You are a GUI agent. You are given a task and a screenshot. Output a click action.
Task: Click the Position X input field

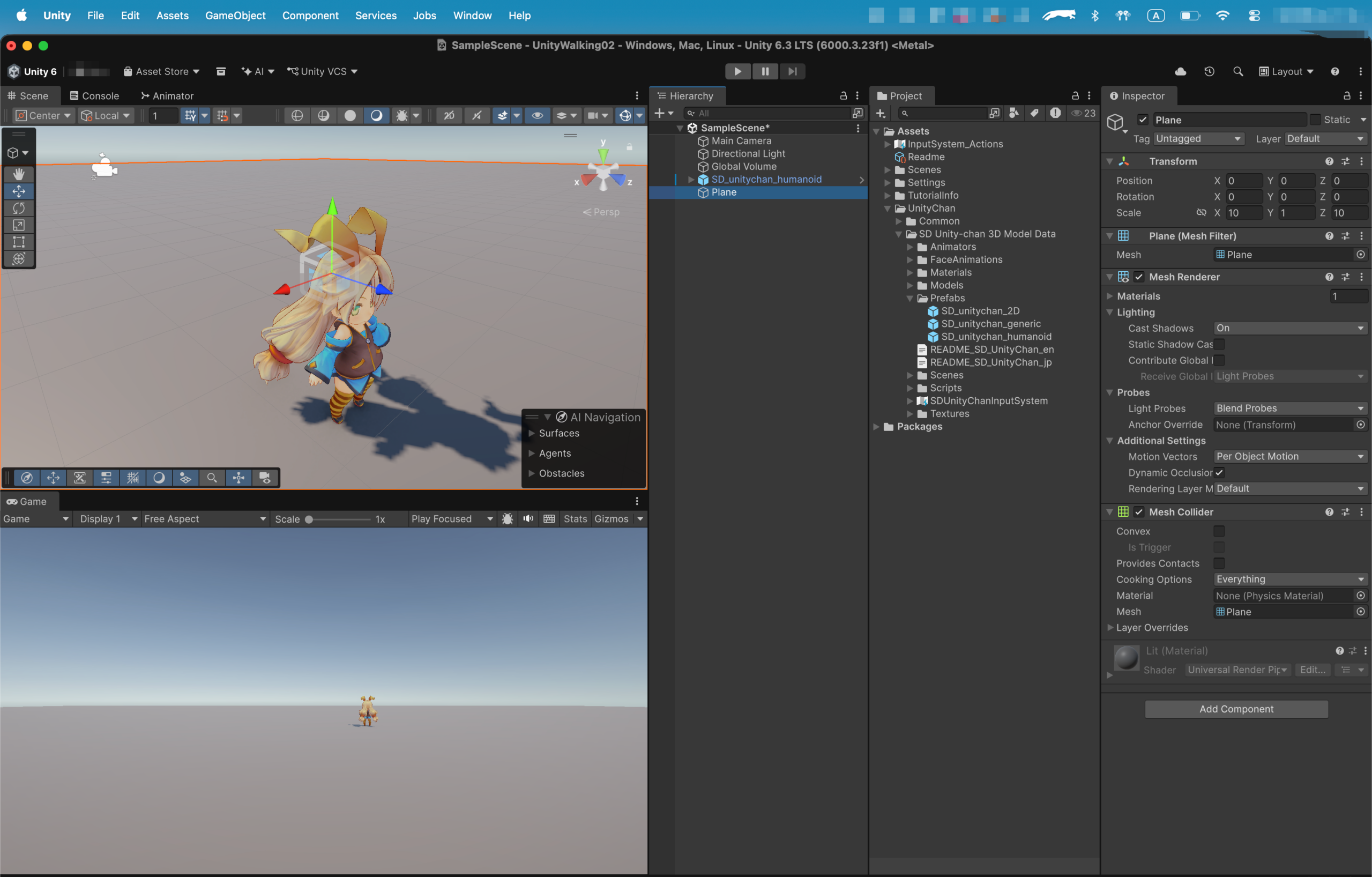[x=1244, y=181]
